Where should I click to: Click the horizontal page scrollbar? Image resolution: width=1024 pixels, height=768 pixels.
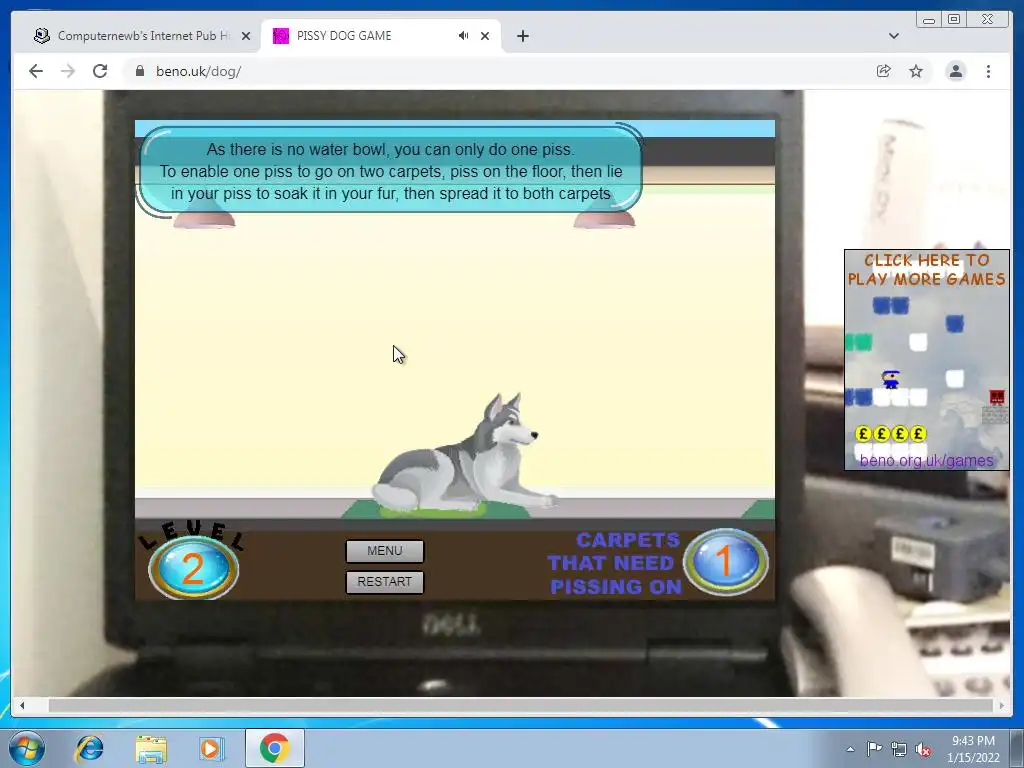point(520,705)
